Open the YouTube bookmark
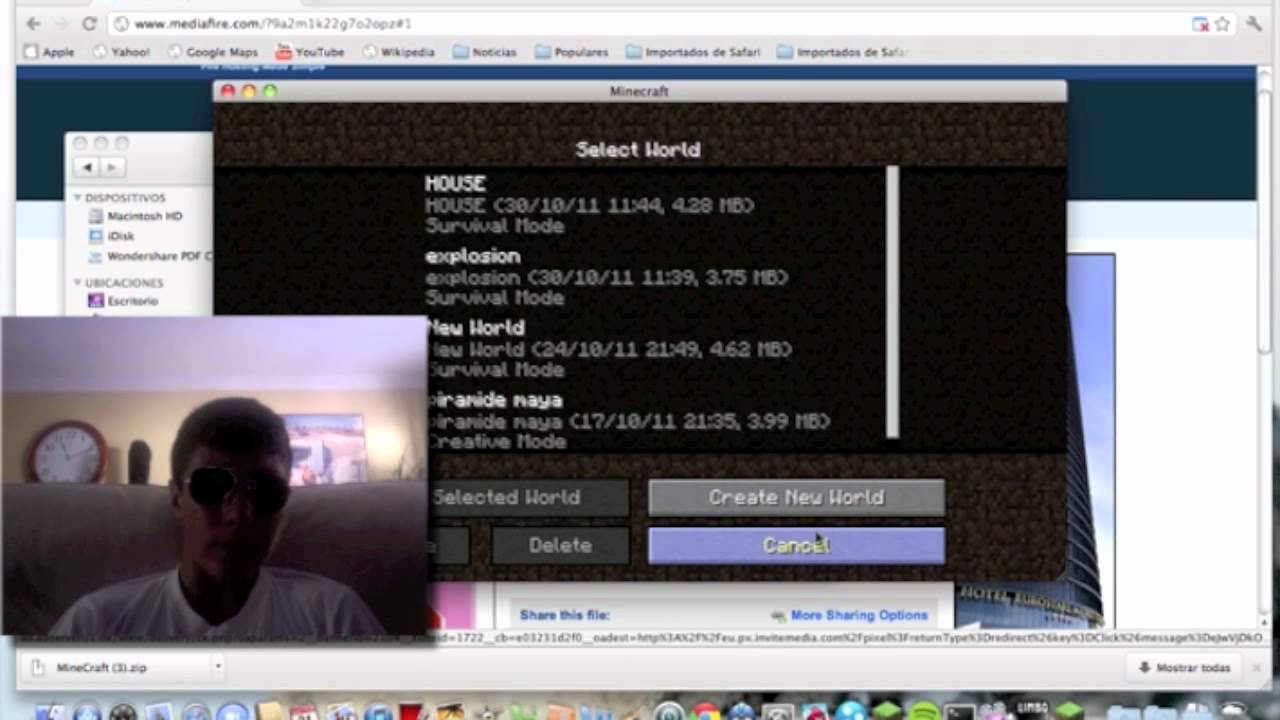This screenshot has width=1280, height=720. pos(310,52)
